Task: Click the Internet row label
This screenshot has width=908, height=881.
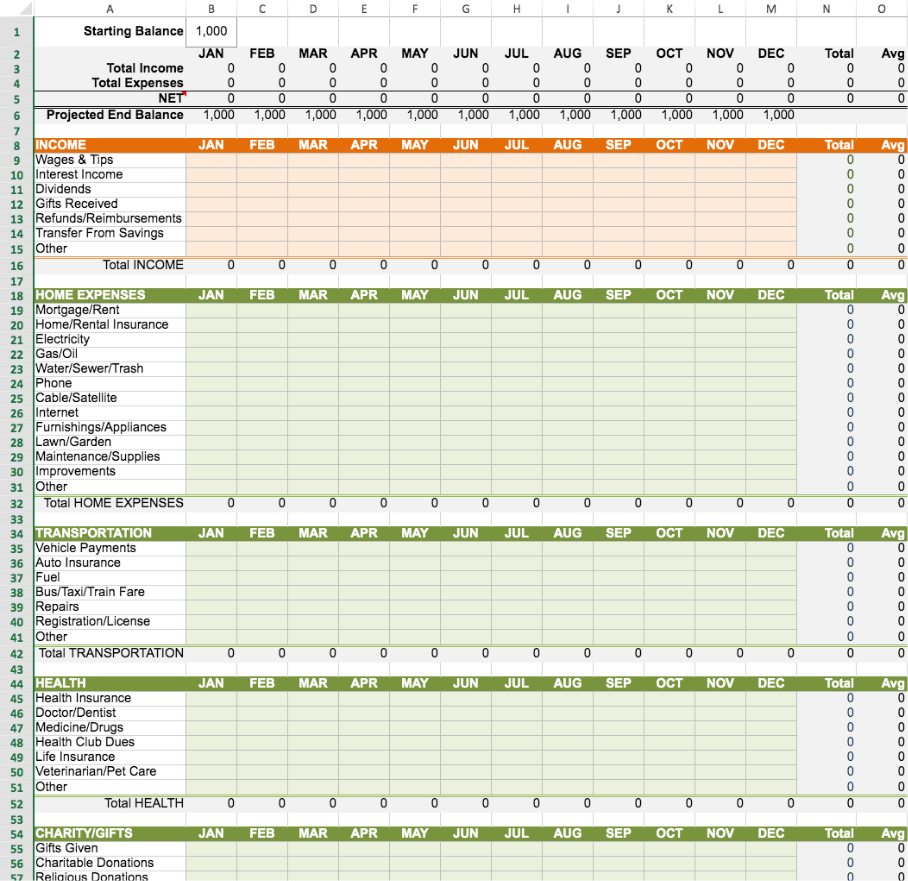Action: (x=57, y=412)
